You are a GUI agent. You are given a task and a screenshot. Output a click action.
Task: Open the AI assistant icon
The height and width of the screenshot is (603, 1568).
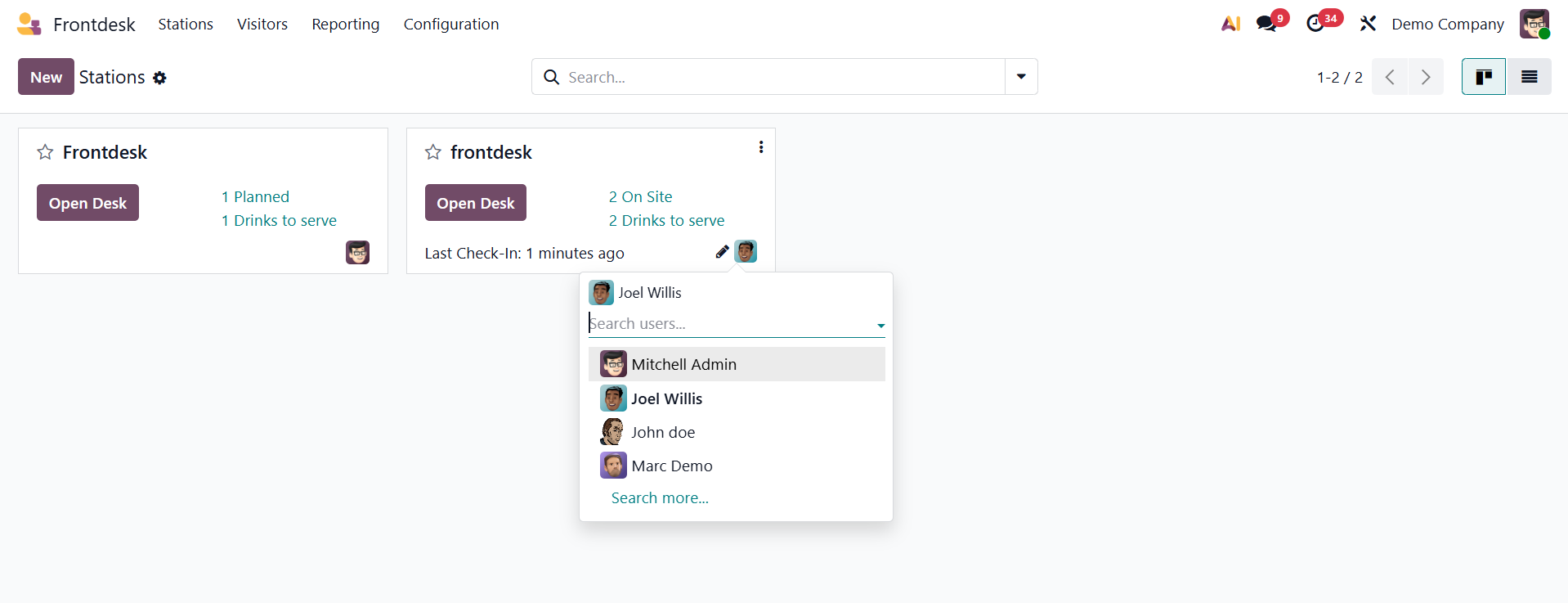coord(1230,24)
